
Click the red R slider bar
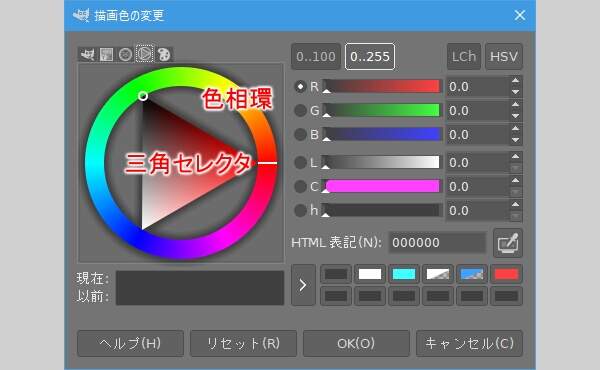[382, 86]
